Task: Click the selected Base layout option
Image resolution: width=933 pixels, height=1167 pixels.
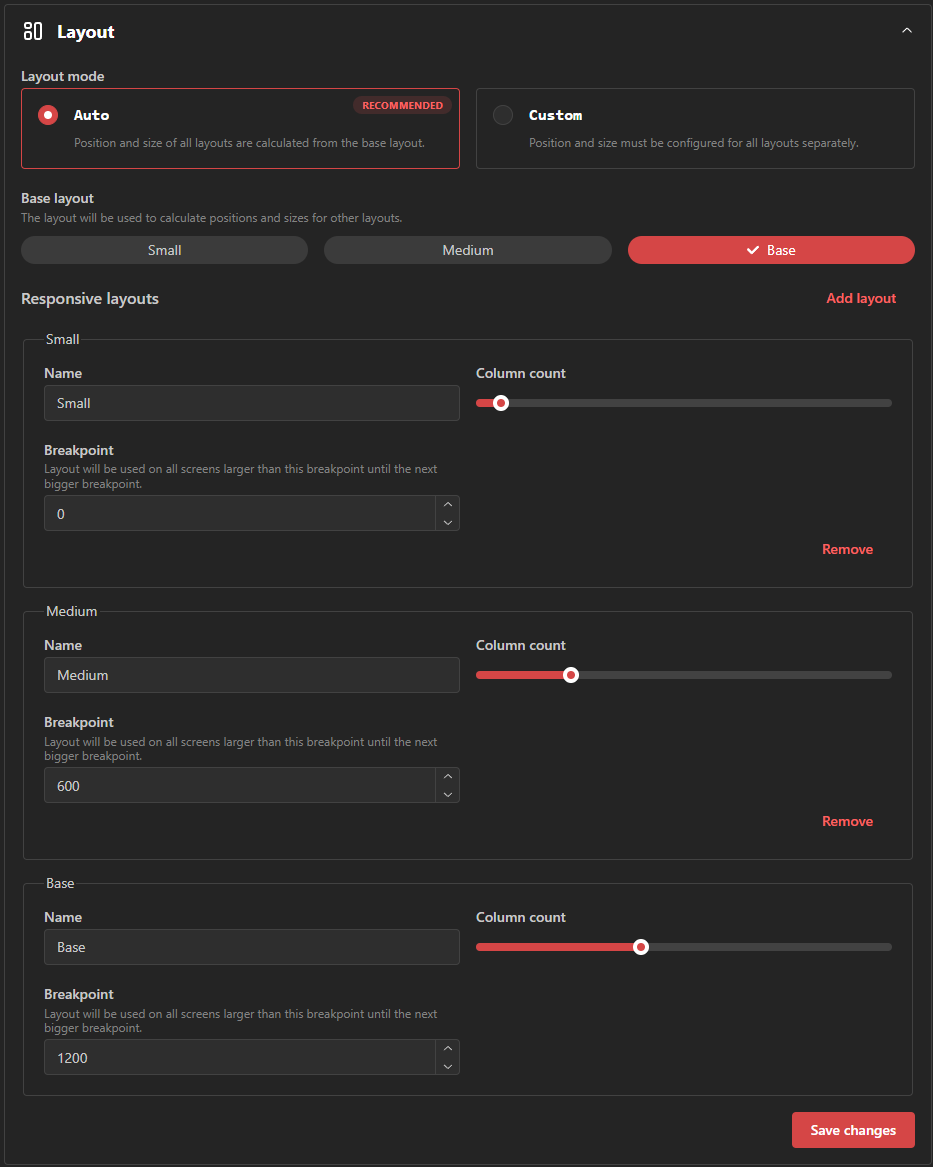Action: [770, 250]
